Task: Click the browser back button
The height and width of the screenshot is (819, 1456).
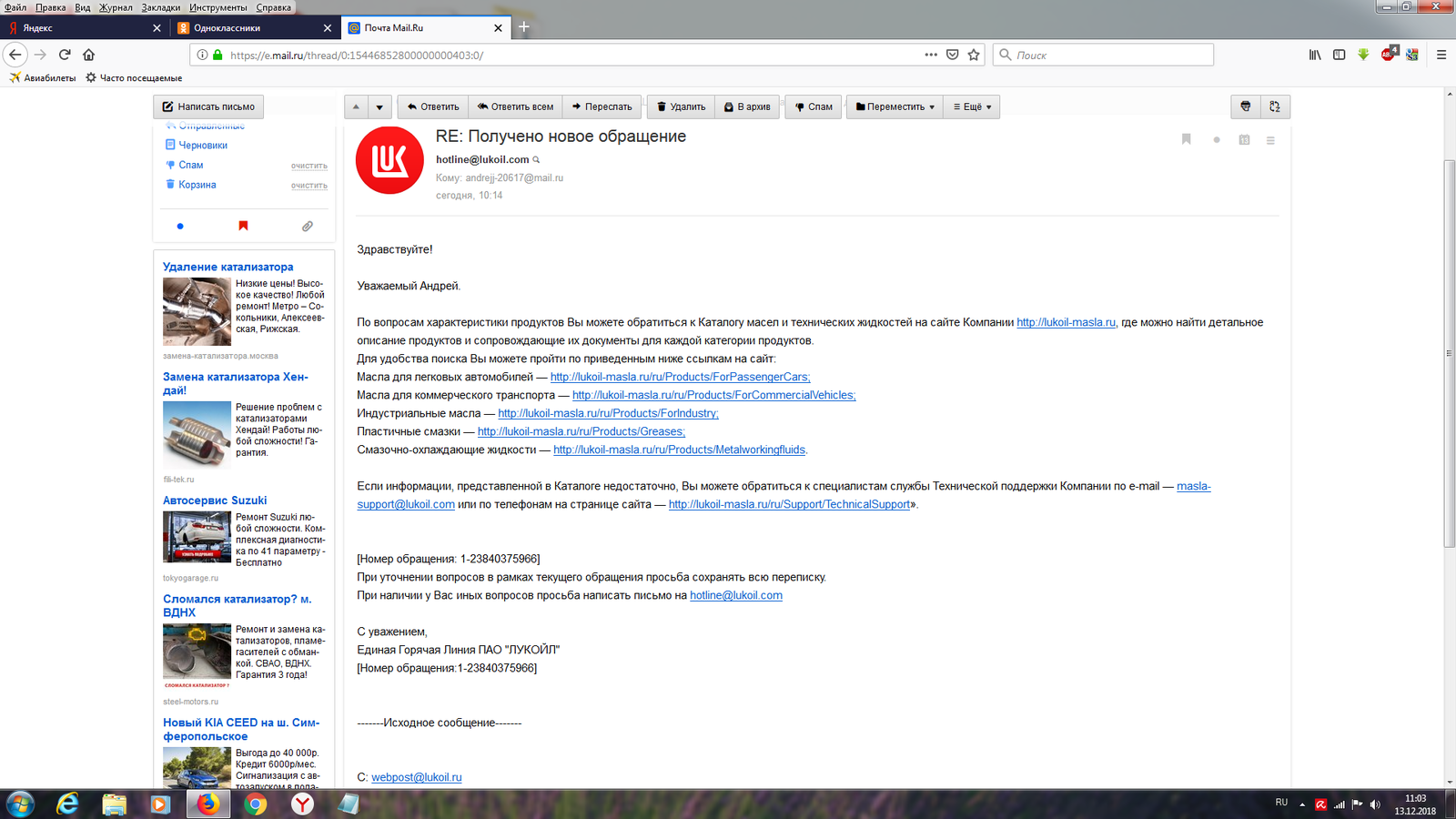Action: 15,55
